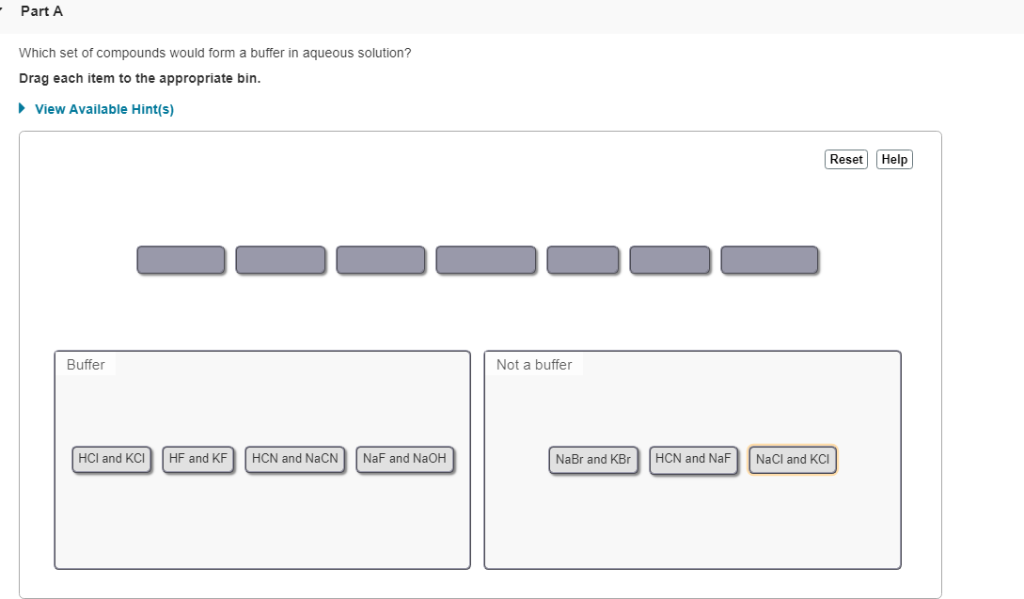Select the HCN and NaCN item
1024x599 pixels.
[x=295, y=459]
